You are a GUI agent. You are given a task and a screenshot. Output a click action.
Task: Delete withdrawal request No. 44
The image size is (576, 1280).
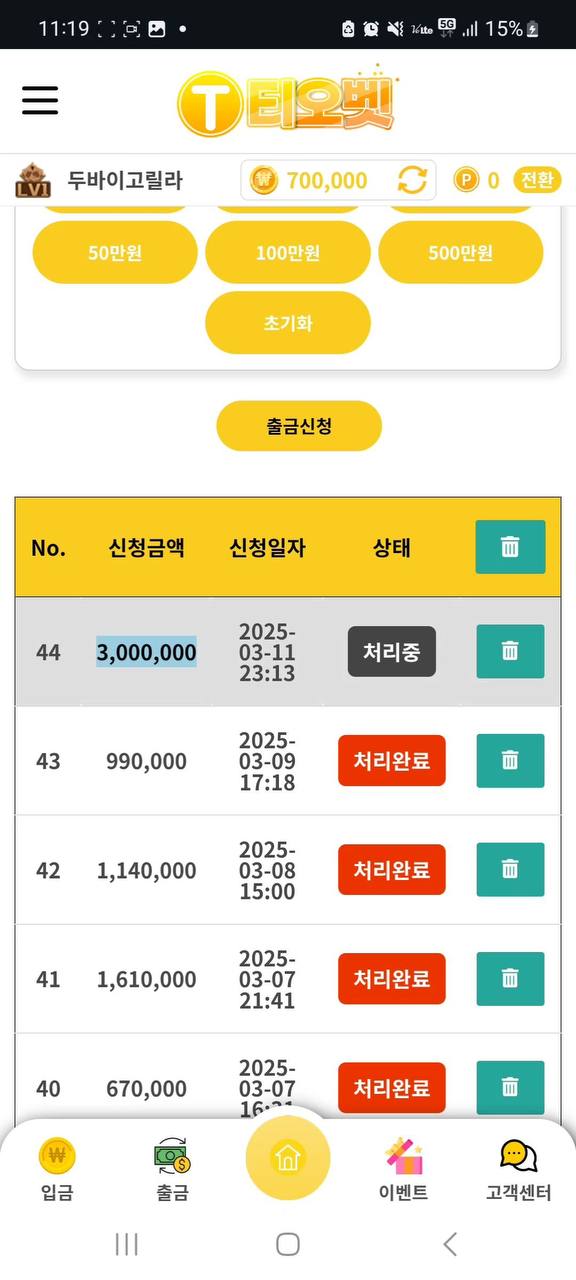click(x=510, y=652)
